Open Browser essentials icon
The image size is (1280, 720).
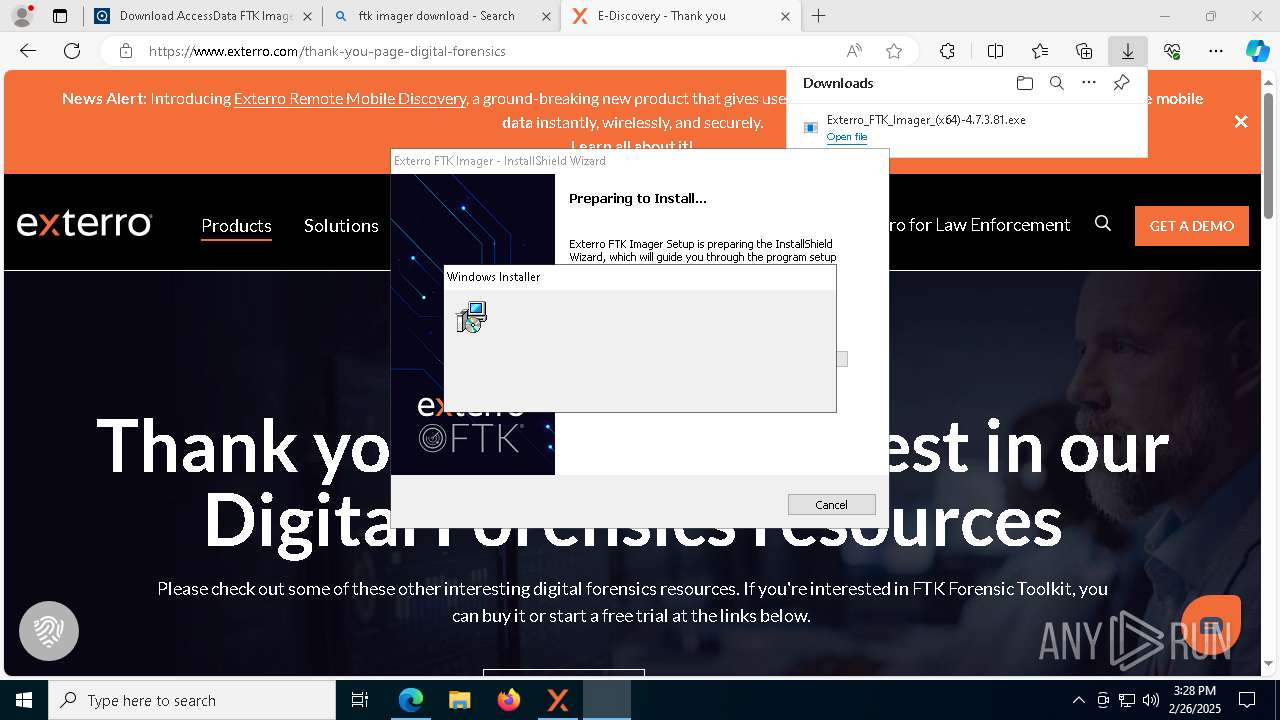pos(1172,51)
